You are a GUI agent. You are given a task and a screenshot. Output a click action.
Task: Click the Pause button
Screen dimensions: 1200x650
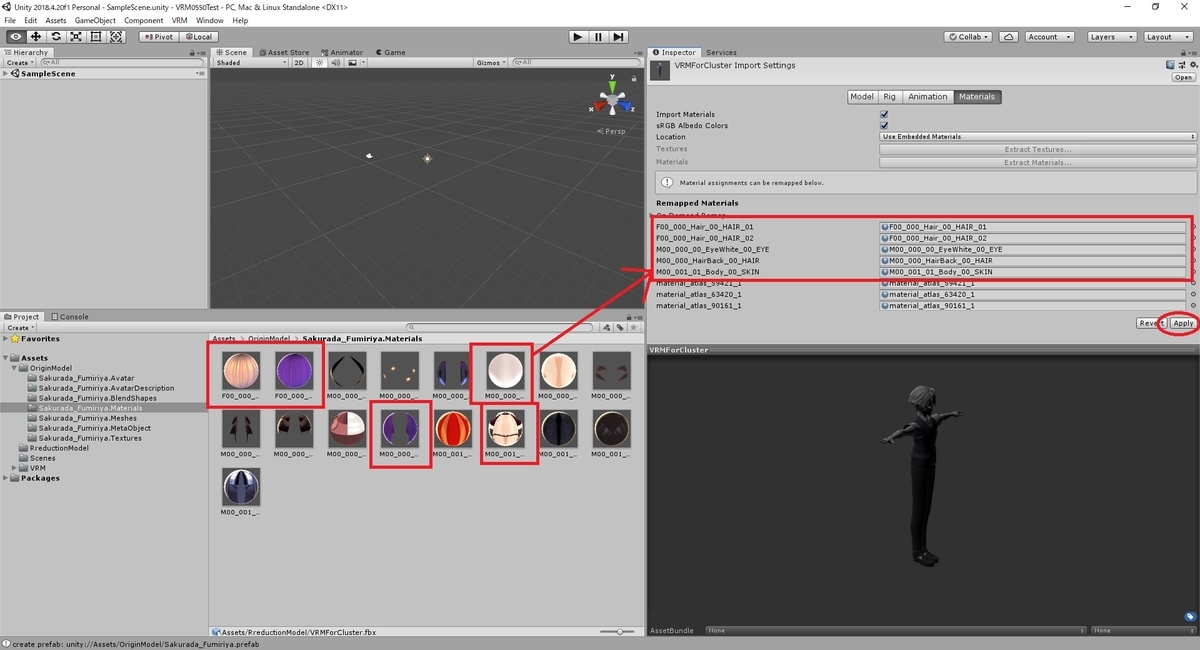598,37
